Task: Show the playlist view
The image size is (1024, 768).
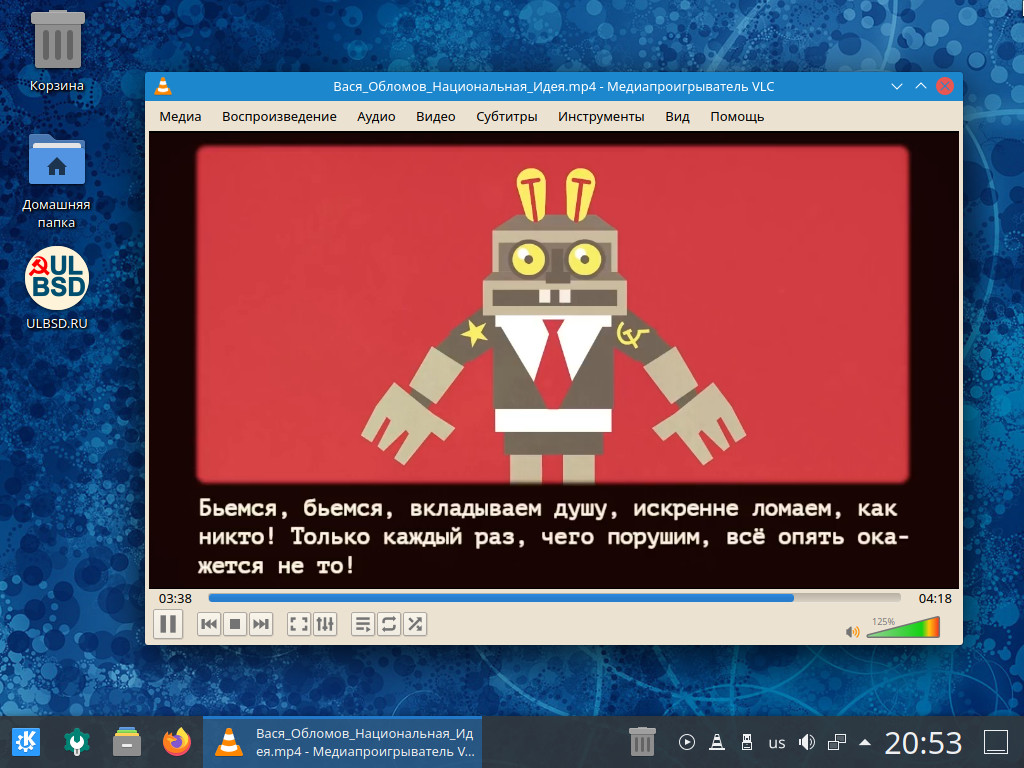Action: [x=363, y=625]
